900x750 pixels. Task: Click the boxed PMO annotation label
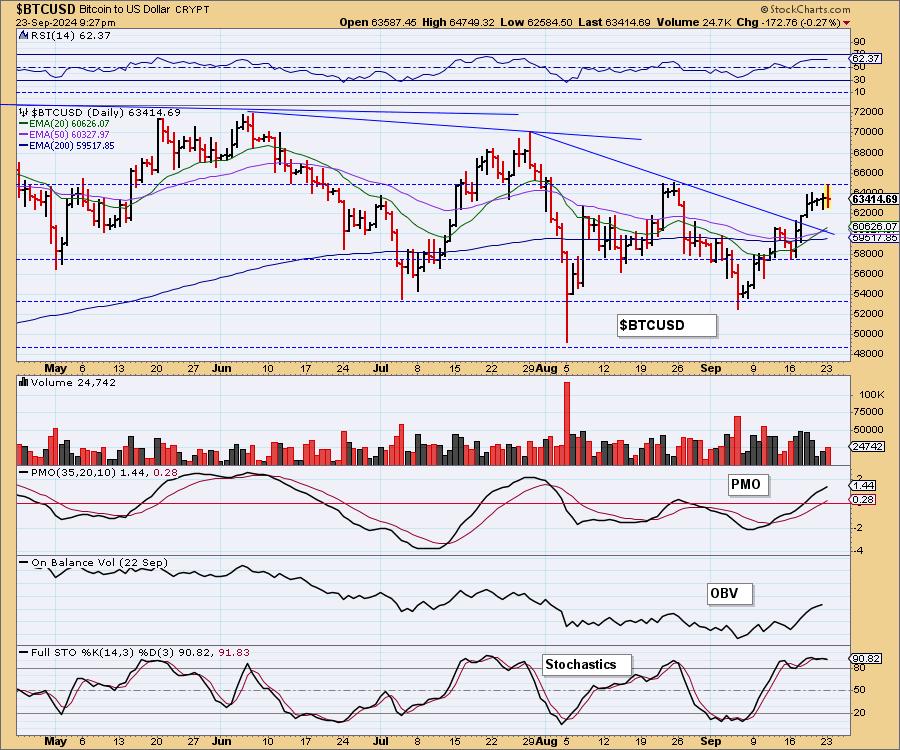tap(748, 485)
